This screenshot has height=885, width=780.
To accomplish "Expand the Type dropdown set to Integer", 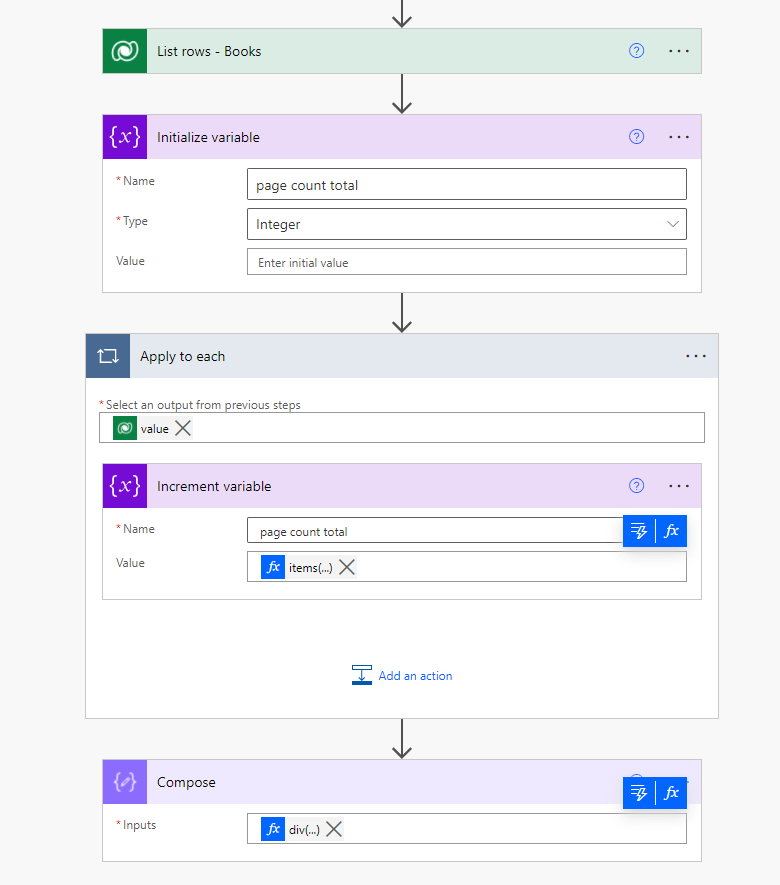I will coord(673,224).
